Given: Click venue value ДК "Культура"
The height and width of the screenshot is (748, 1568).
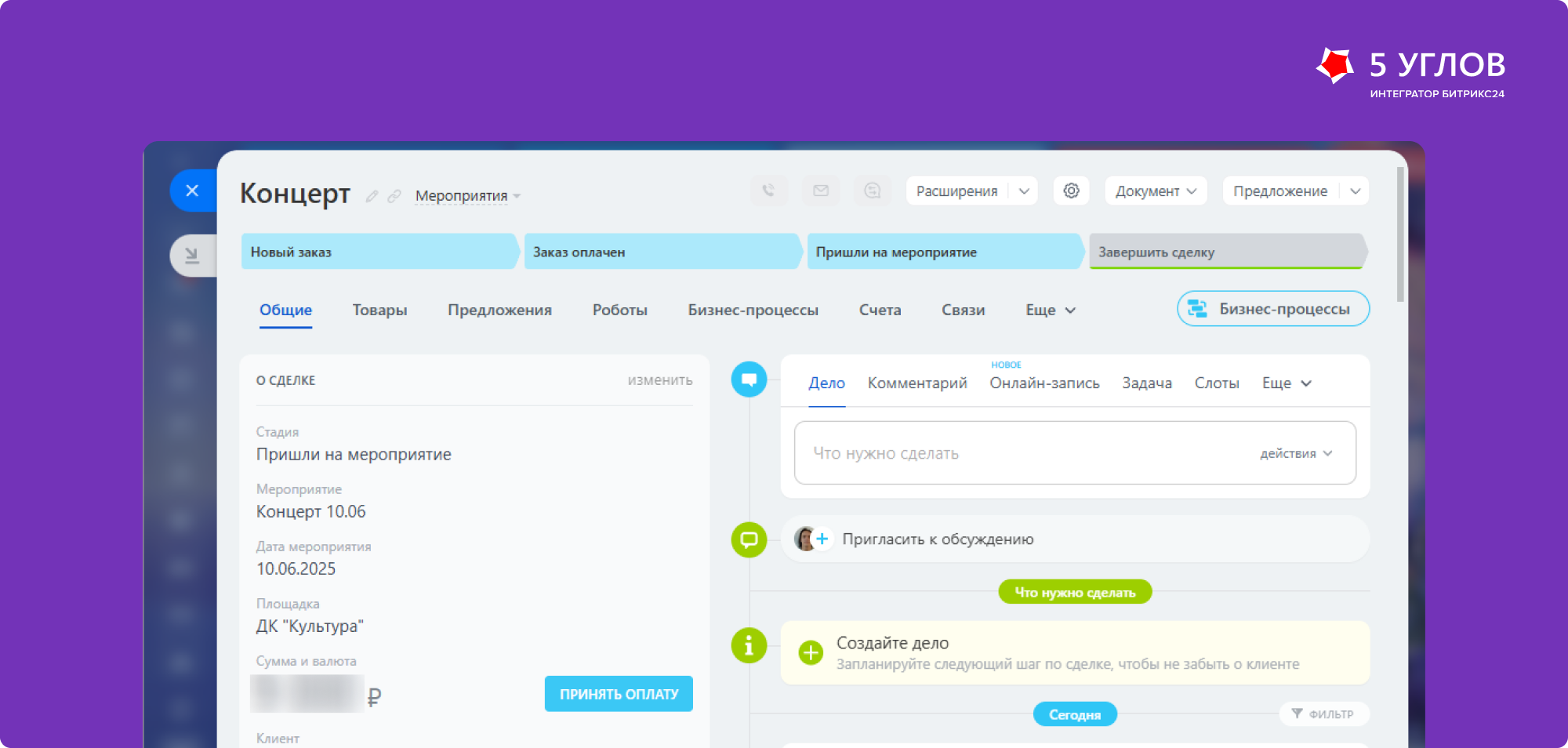Looking at the screenshot, I should tap(310, 626).
